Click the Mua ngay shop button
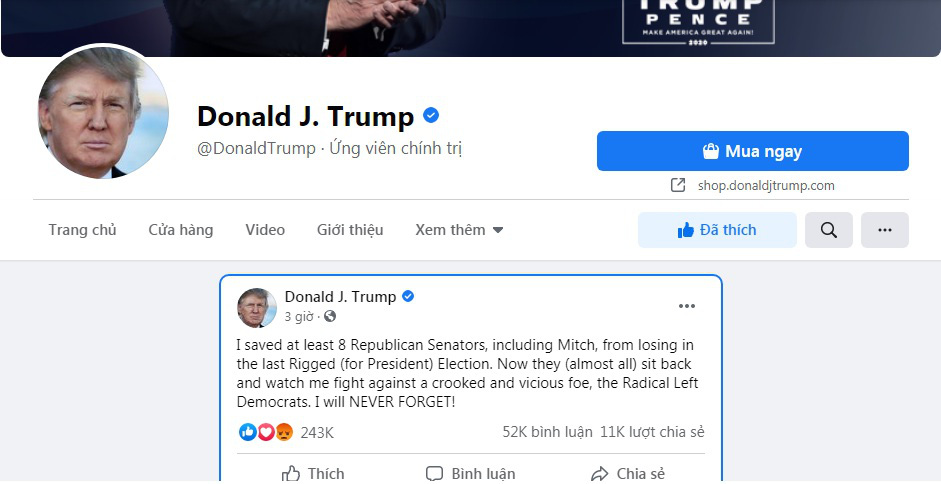Image resolution: width=941 pixels, height=484 pixels. (x=753, y=151)
